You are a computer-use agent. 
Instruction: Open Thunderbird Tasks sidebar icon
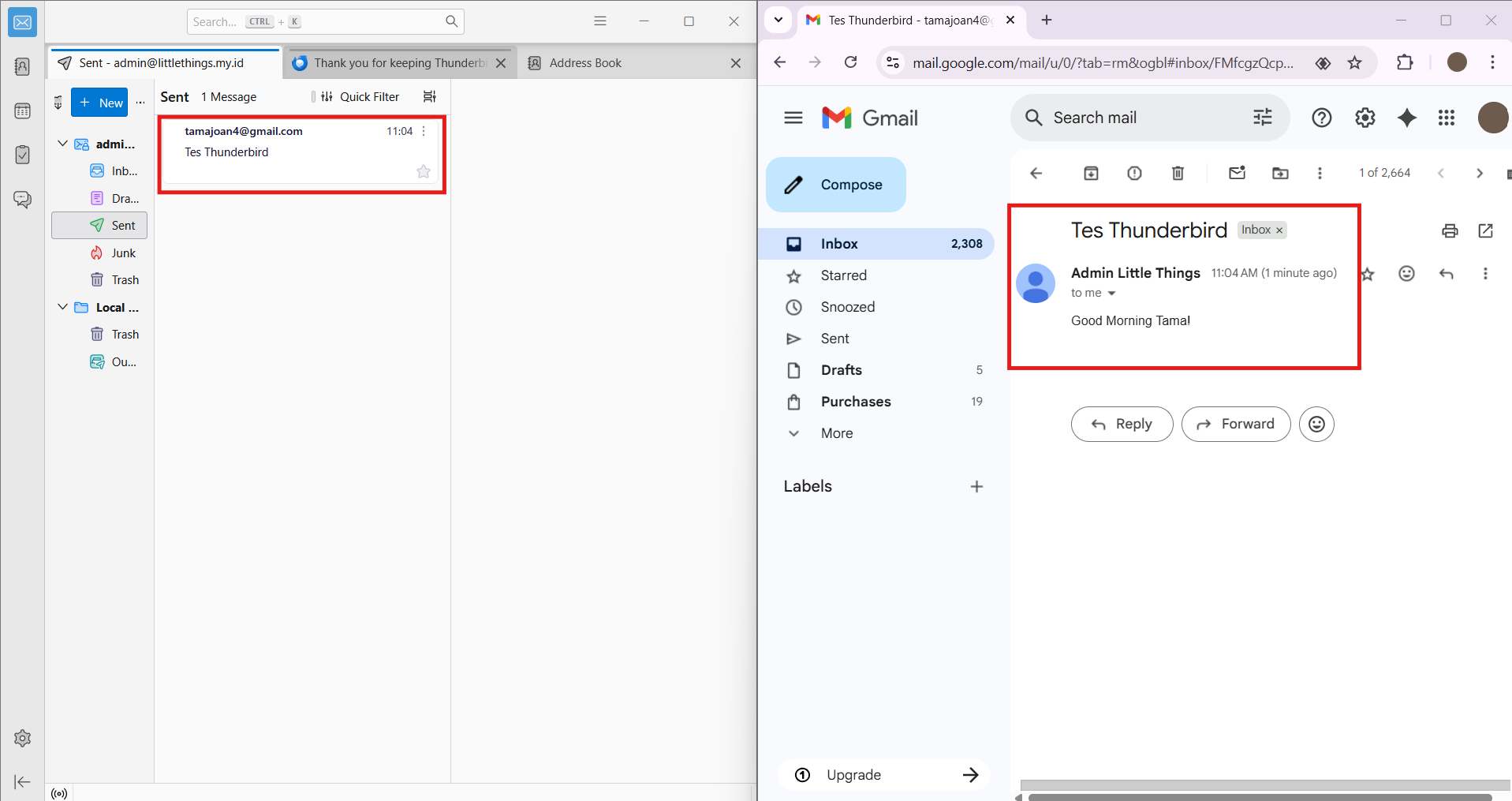[x=22, y=155]
